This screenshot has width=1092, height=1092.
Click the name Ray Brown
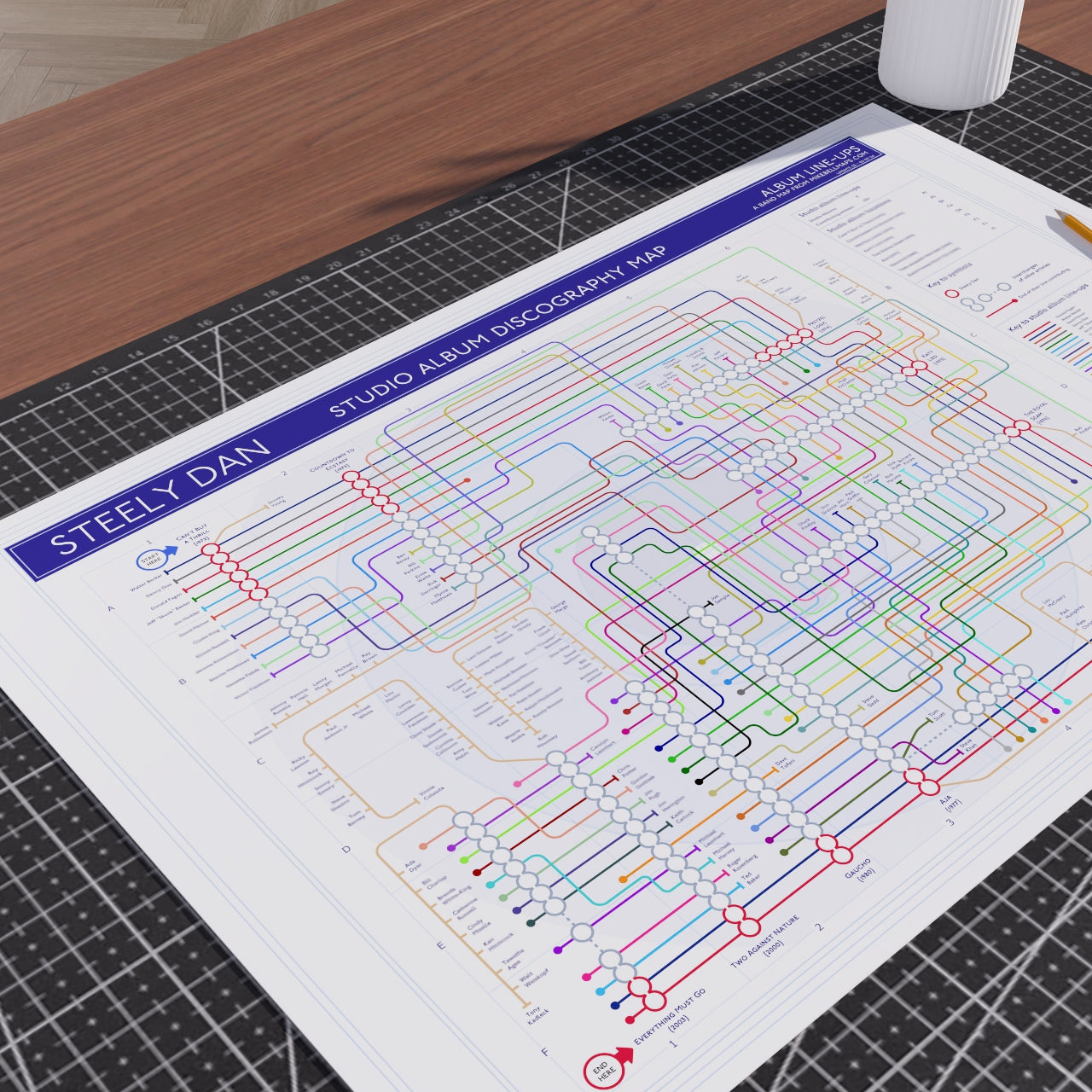tap(369, 659)
